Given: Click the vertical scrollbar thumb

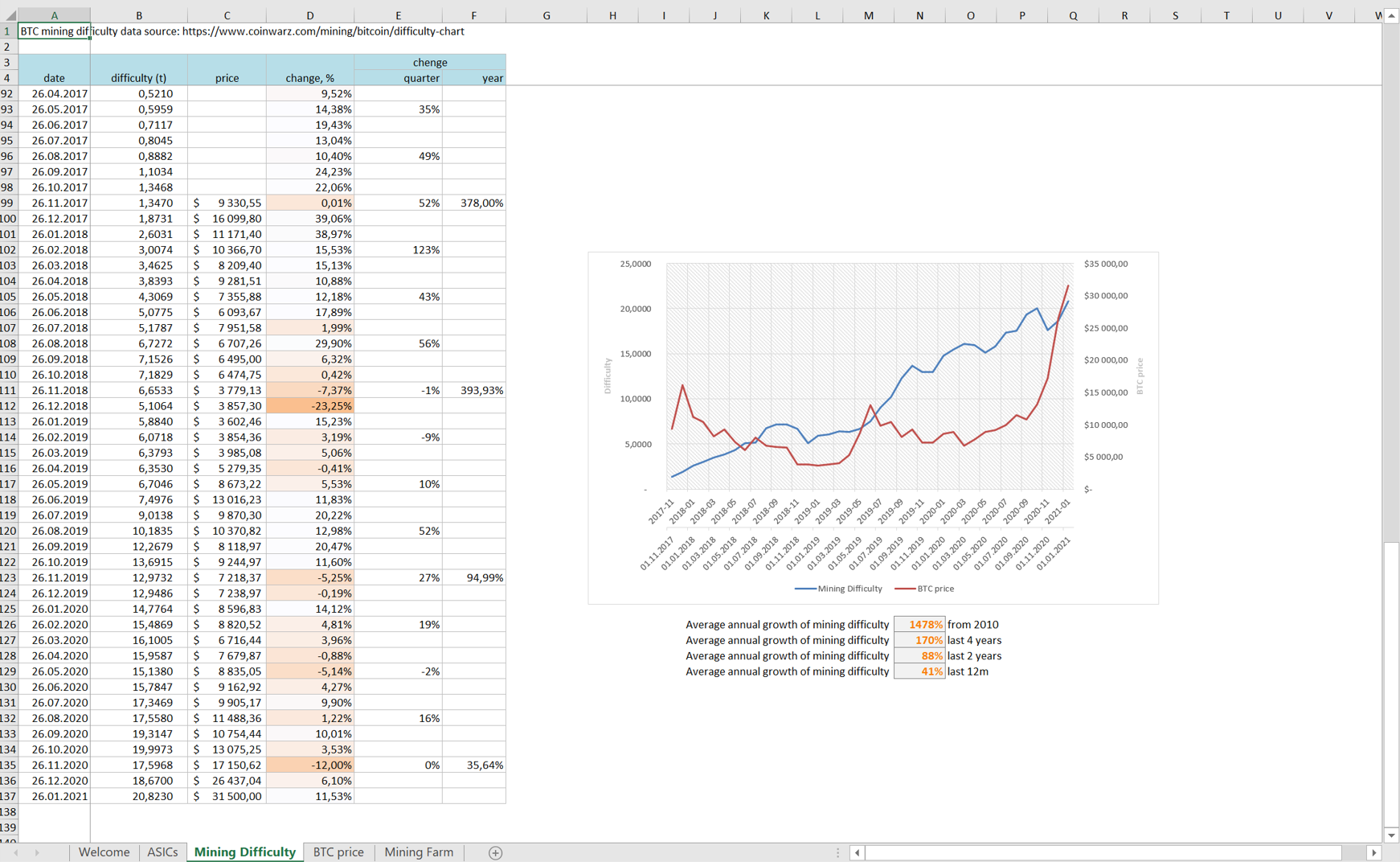Looking at the screenshot, I should click(1391, 685).
